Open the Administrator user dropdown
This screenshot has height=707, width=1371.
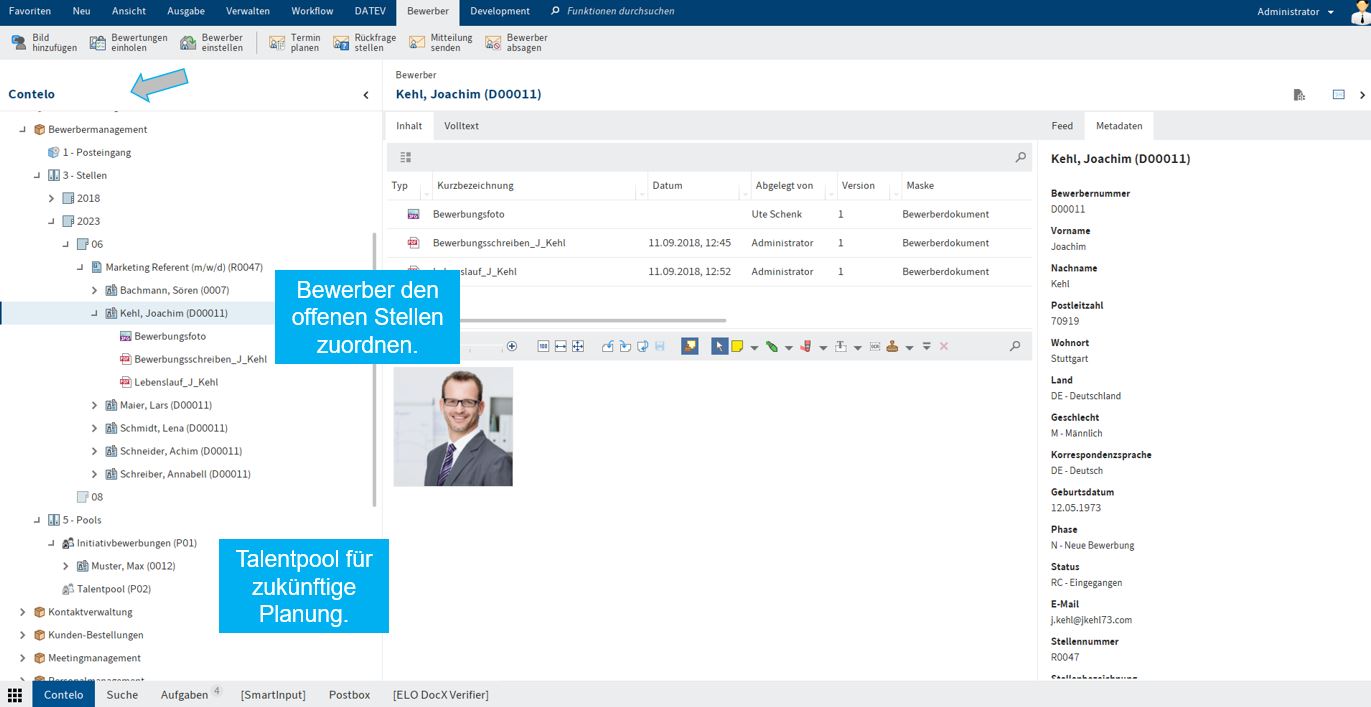coord(1295,12)
